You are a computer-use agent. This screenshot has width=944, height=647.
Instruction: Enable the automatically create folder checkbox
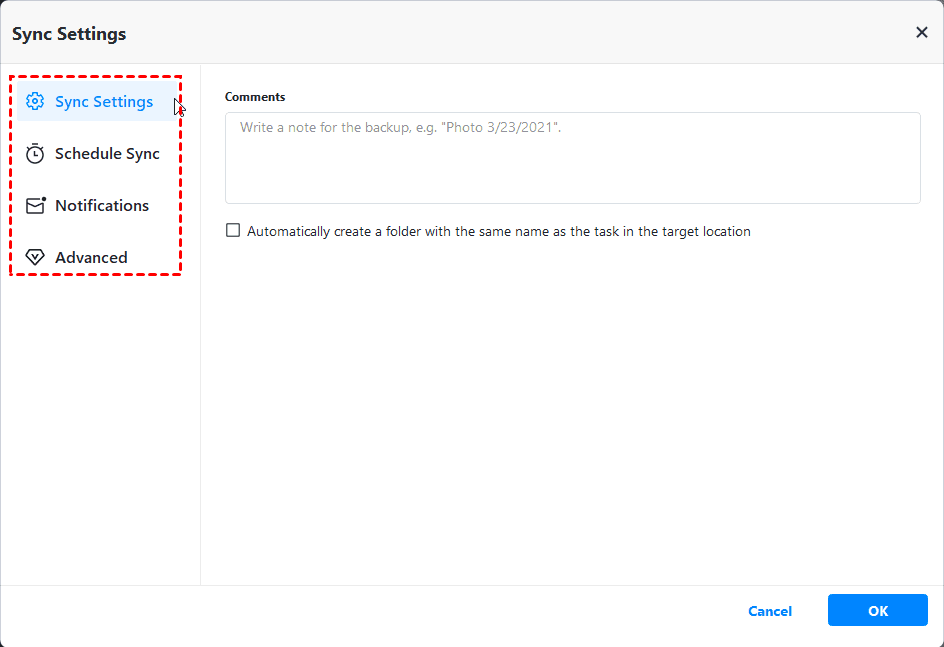pyautogui.click(x=233, y=231)
